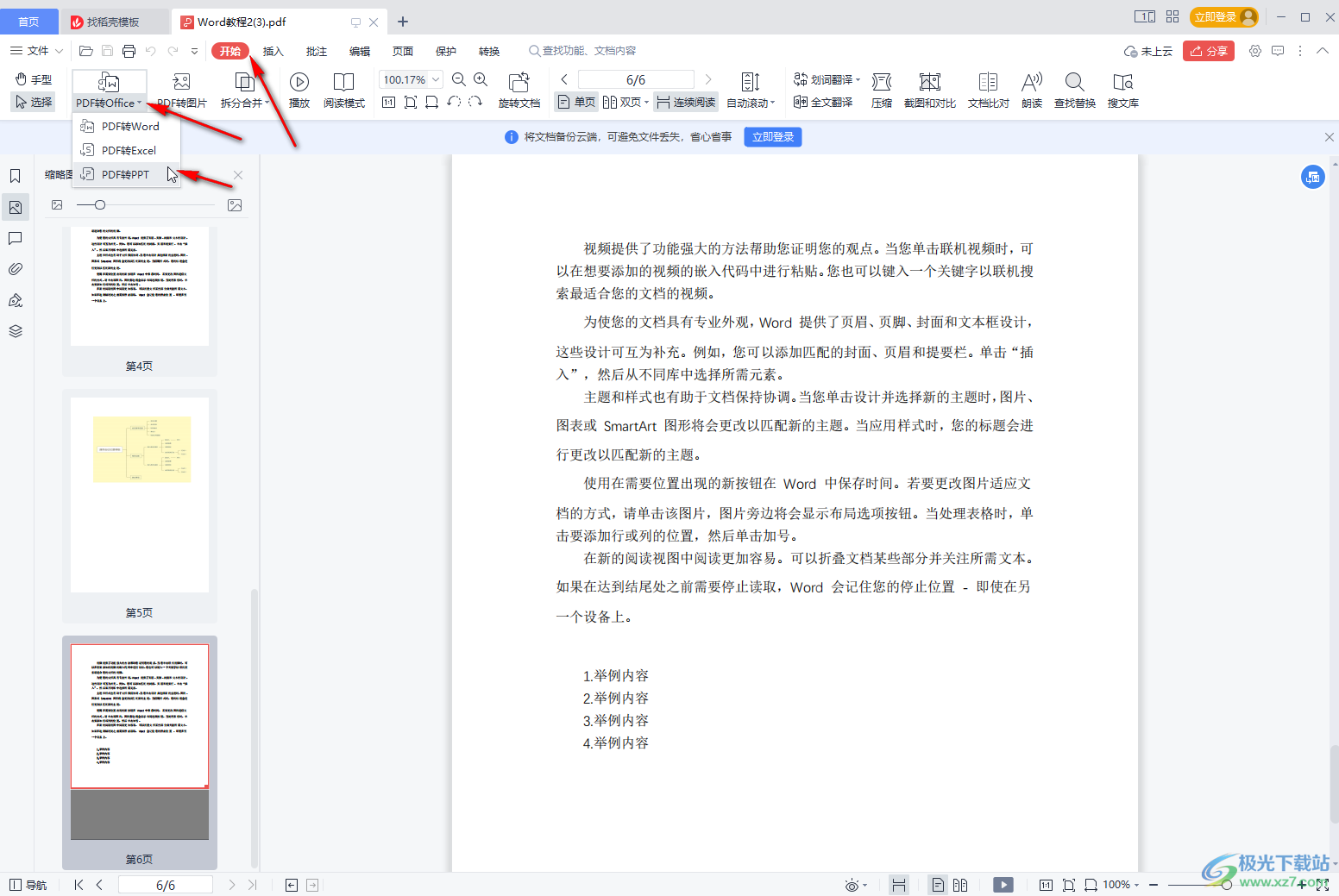1339x896 pixels.
Task: Select the 手型 hand tool
Action: (34, 79)
